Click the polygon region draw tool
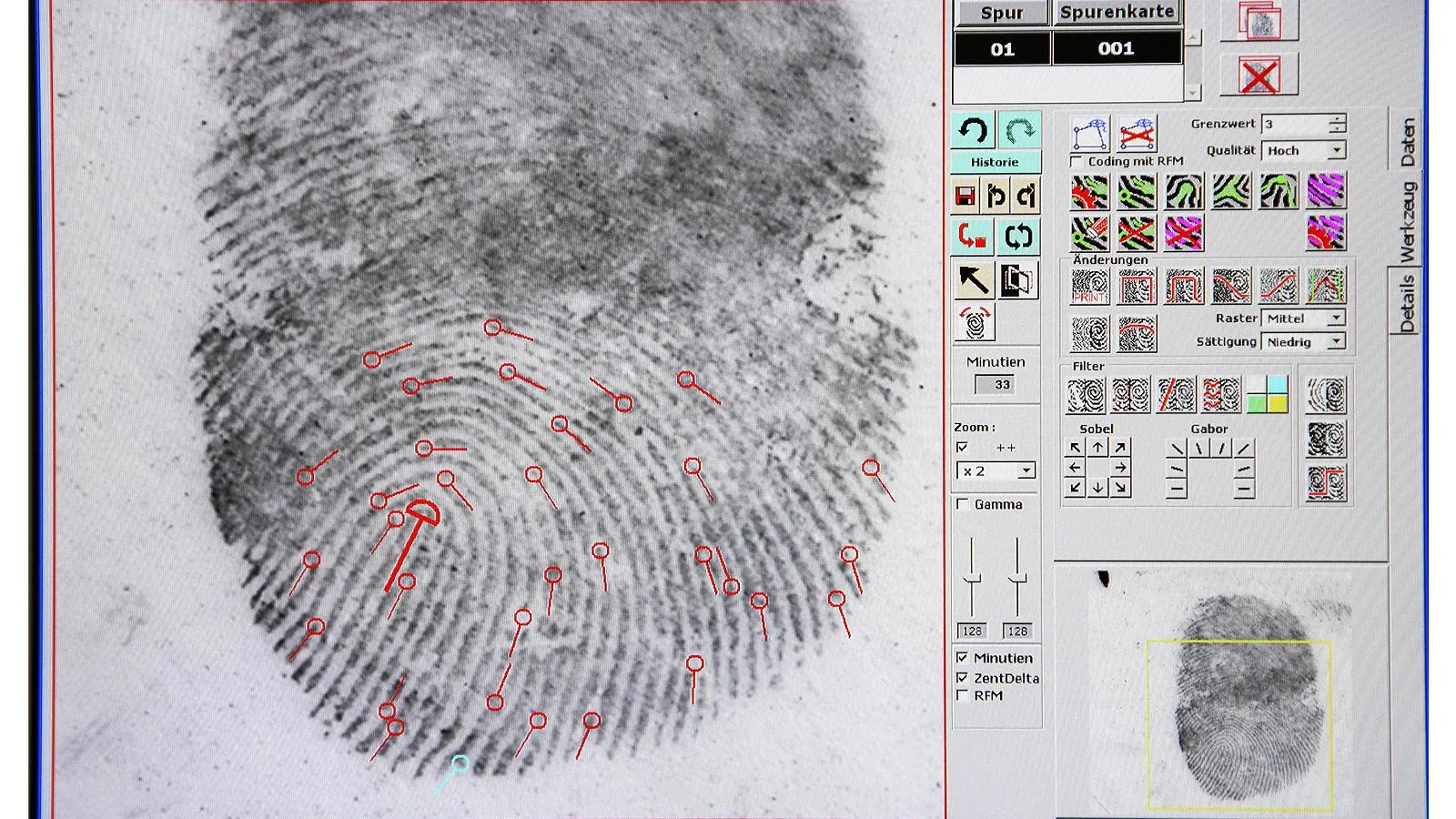This screenshot has height=819, width=1456. point(1089,134)
